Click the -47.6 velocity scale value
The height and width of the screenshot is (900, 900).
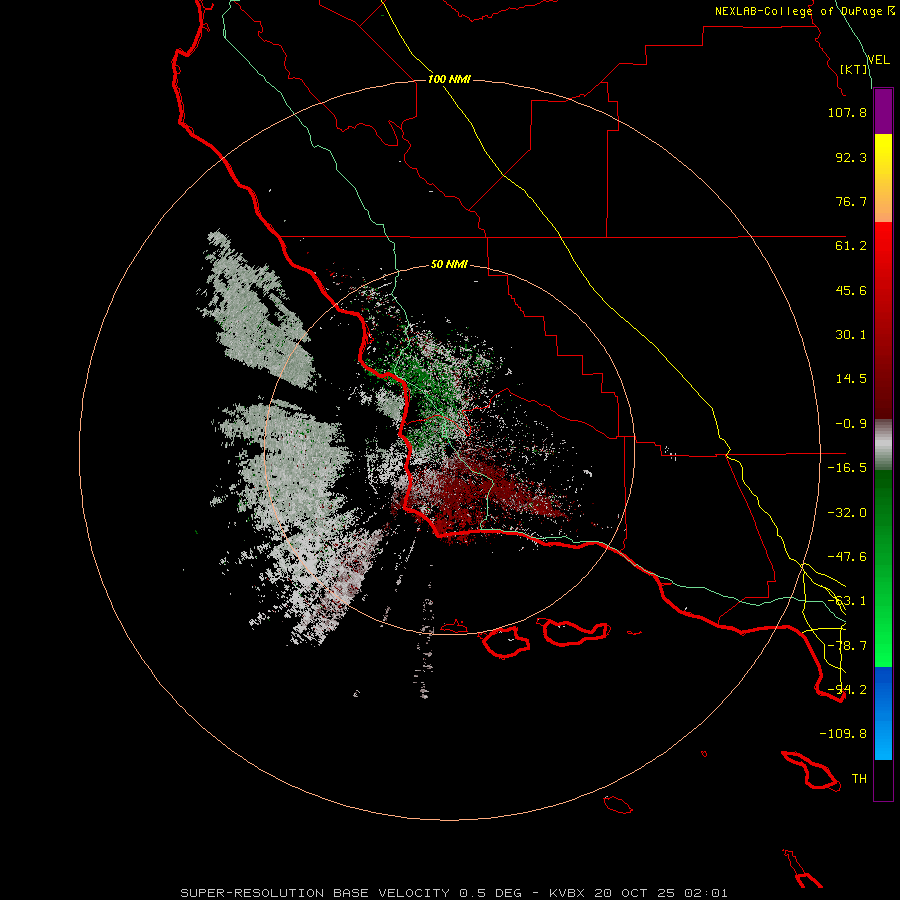tap(847, 557)
